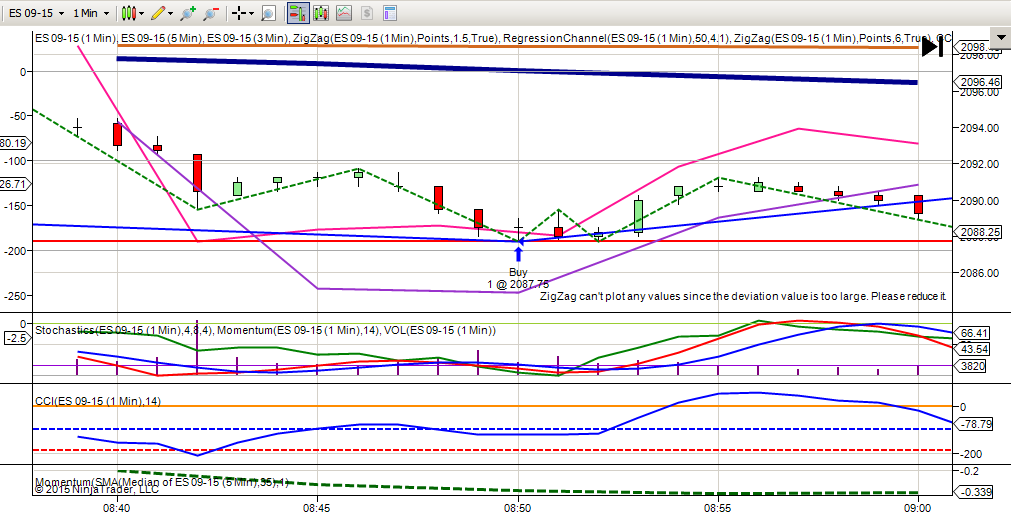Click the 'Buy 1 @ 2087.75' label
This screenshot has height=522, width=1011.
point(518,278)
